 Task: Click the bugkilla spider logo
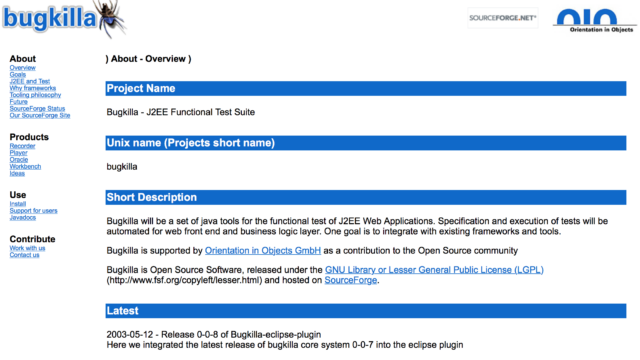pos(64,19)
